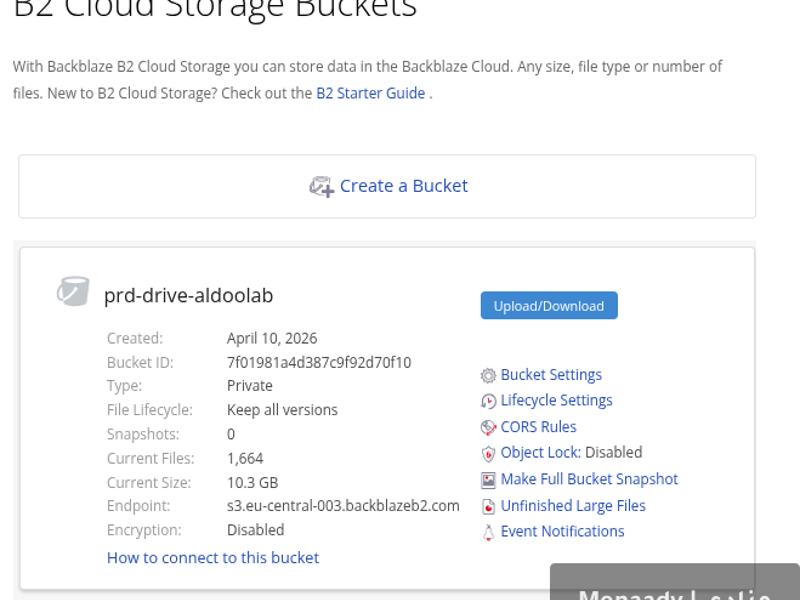Viewport: 800px width, 600px height.
Task: Click the Bucket Settings gear icon
Action: coord(488,376)
